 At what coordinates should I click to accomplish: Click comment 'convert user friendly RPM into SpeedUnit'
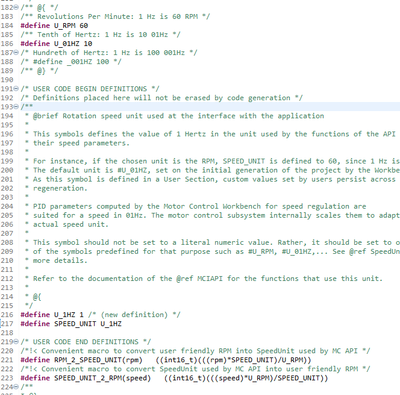(x=195, y=351)
